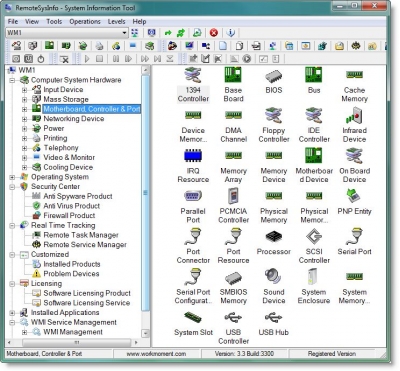Image resolution: width=400 pixels, height=371 pixels.
Task: Expand the Mass Storage tree node
Action: [24, 99]
